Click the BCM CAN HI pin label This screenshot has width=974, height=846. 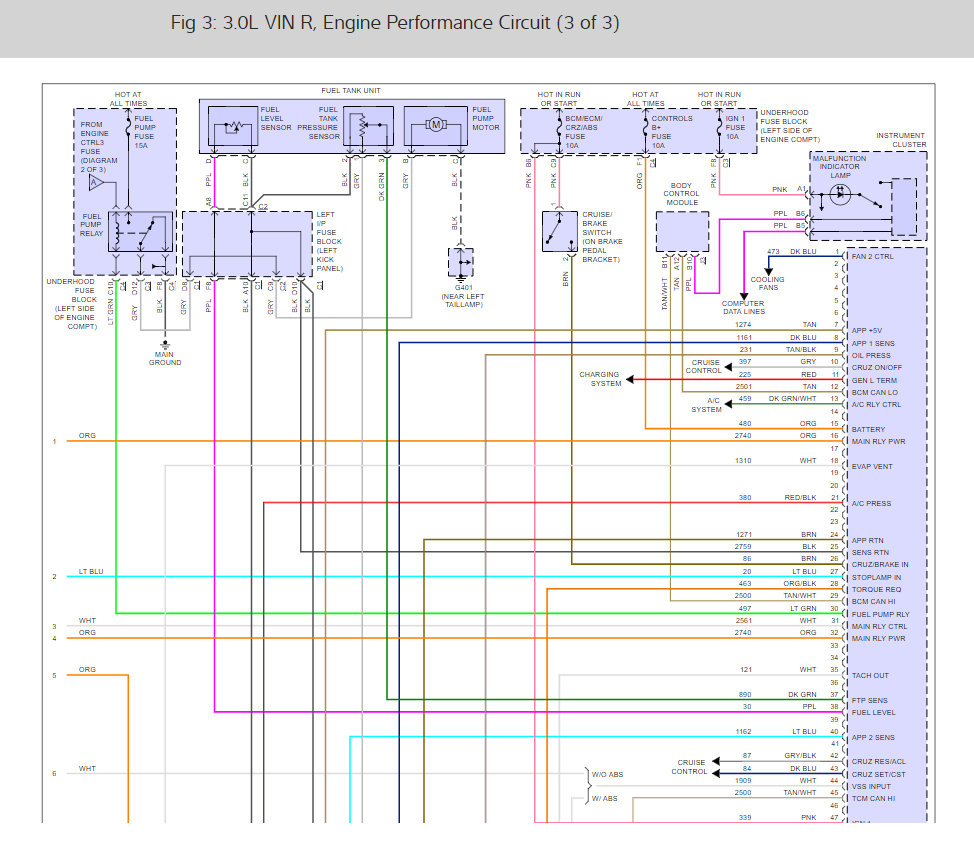coord(873,601)
